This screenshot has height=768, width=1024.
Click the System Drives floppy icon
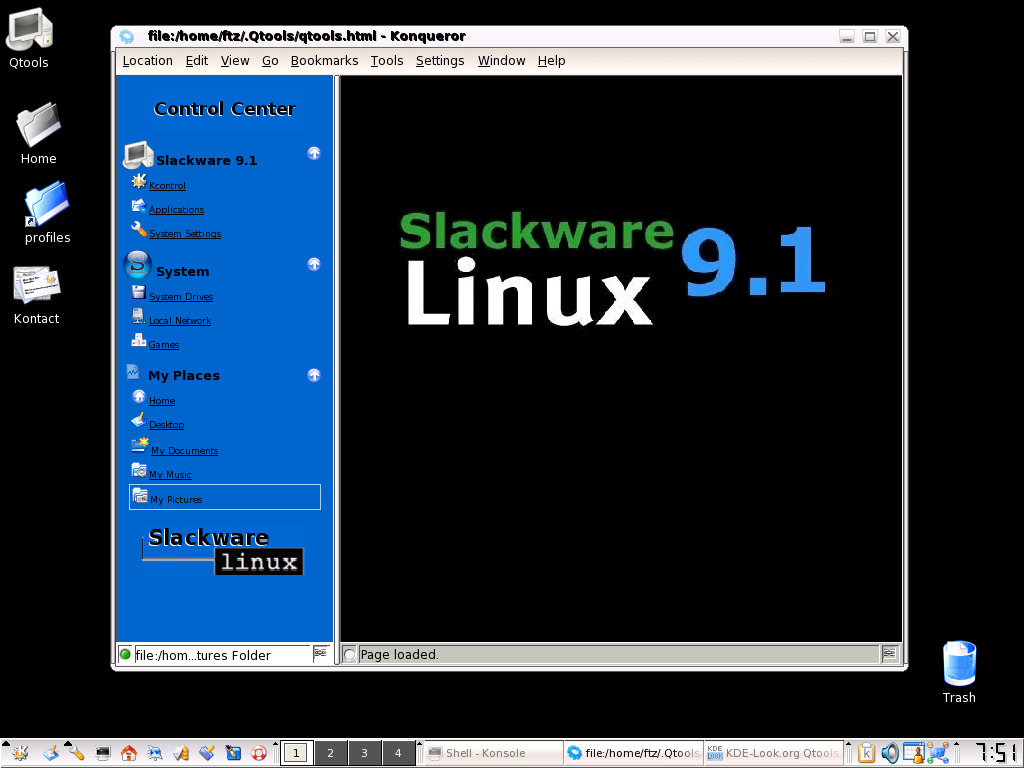click(x=138, y=293)
